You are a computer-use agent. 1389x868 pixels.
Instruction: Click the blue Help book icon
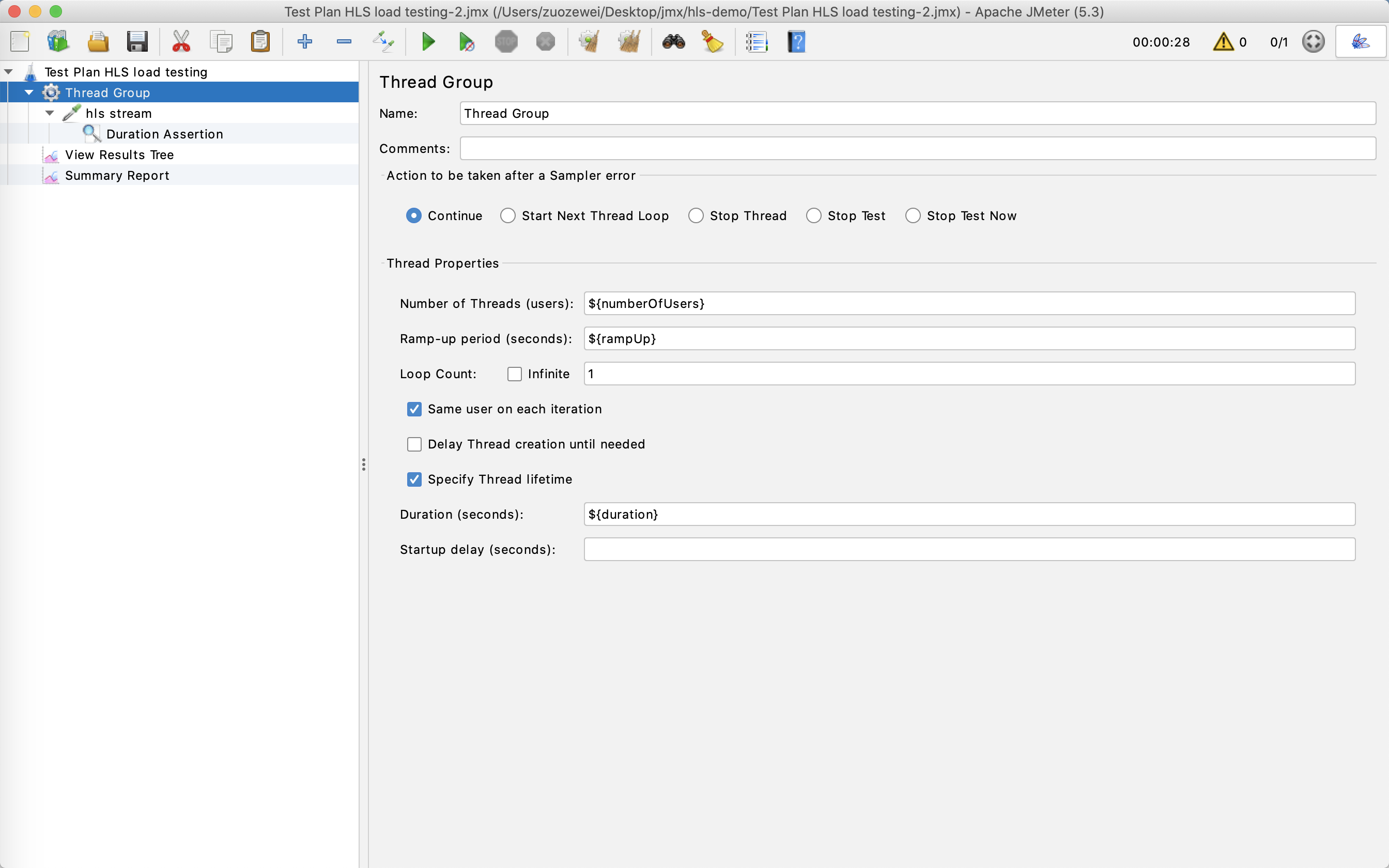click(796, 41)
